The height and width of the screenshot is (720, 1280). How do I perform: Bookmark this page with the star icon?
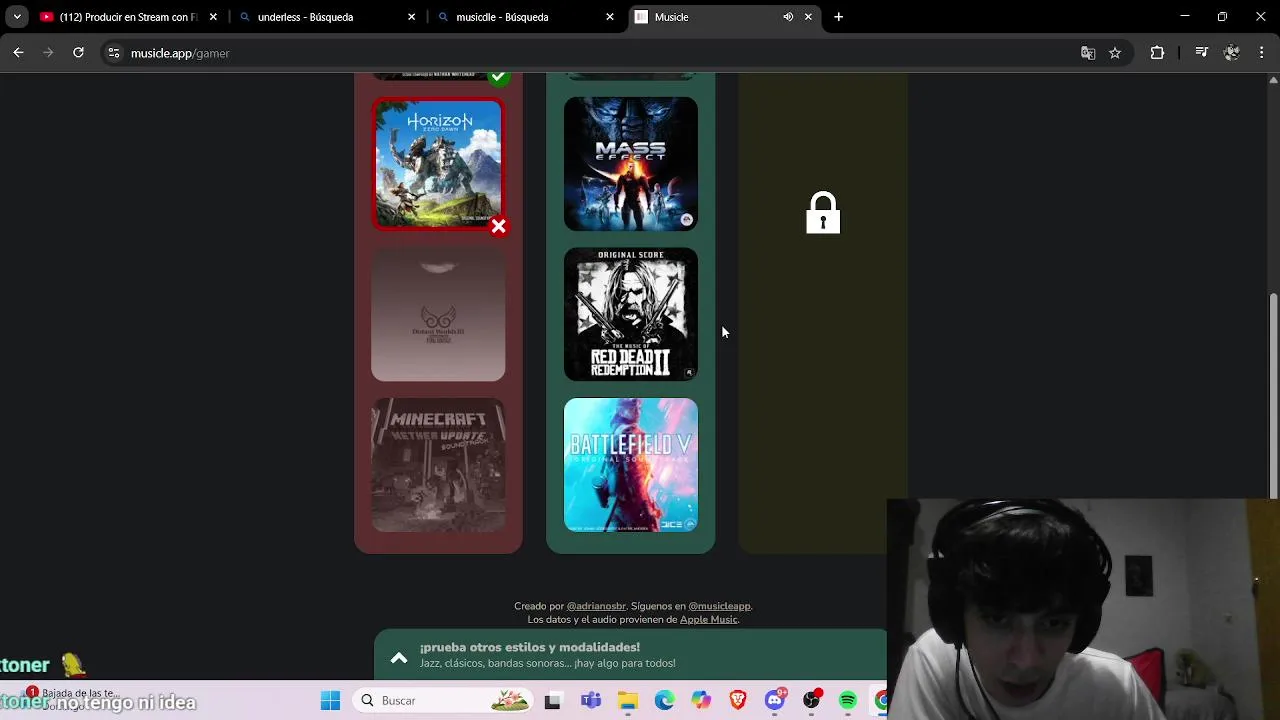click(x=1115, y=53)
